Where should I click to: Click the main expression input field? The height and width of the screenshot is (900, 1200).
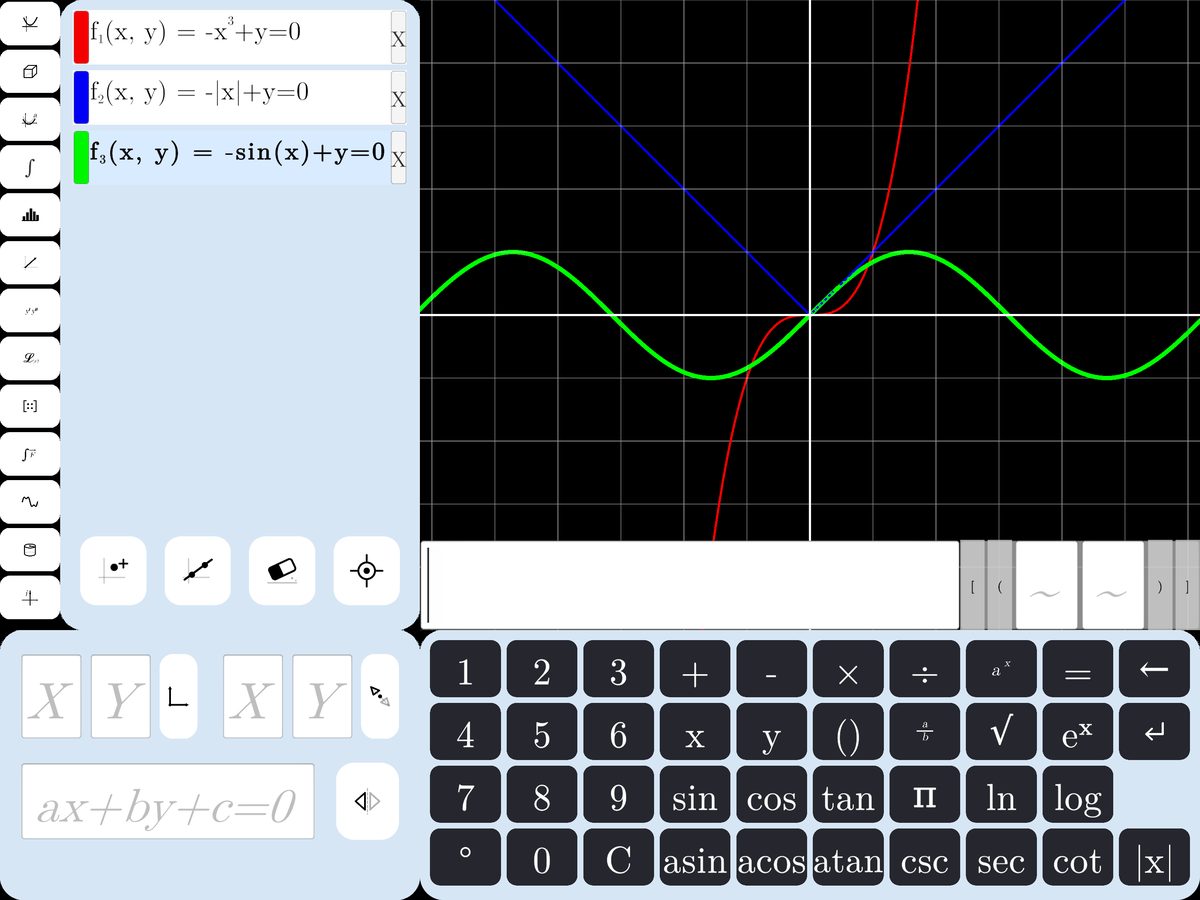click(690, 585)
